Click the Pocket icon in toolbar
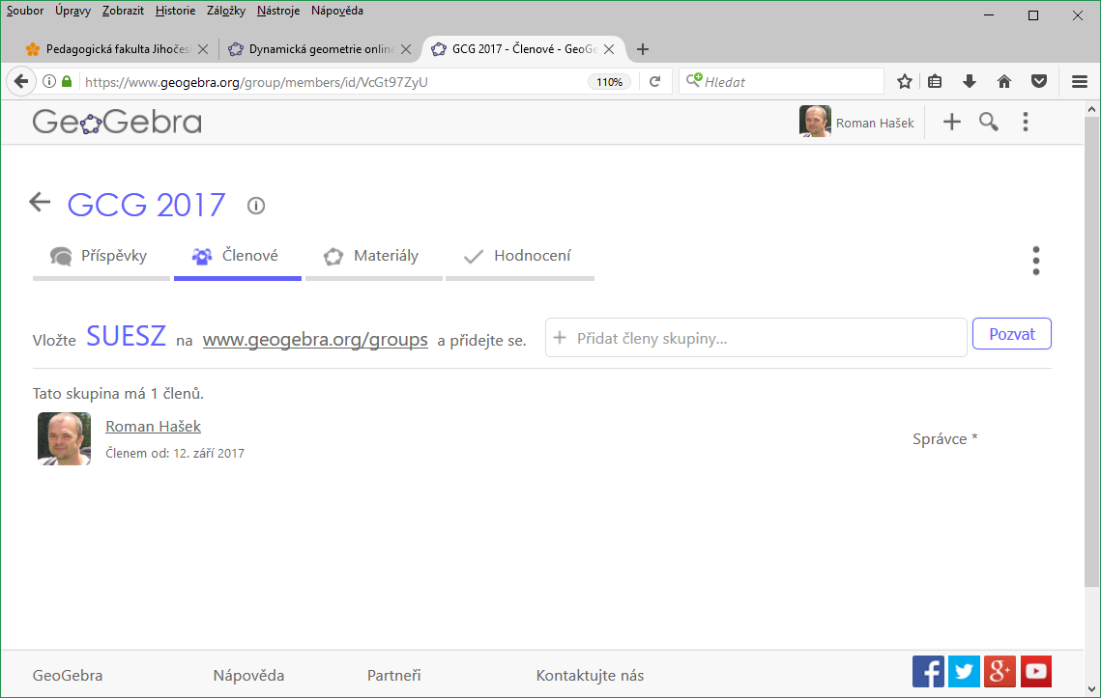The image size is (1101, 698). tap(1039, 81)
